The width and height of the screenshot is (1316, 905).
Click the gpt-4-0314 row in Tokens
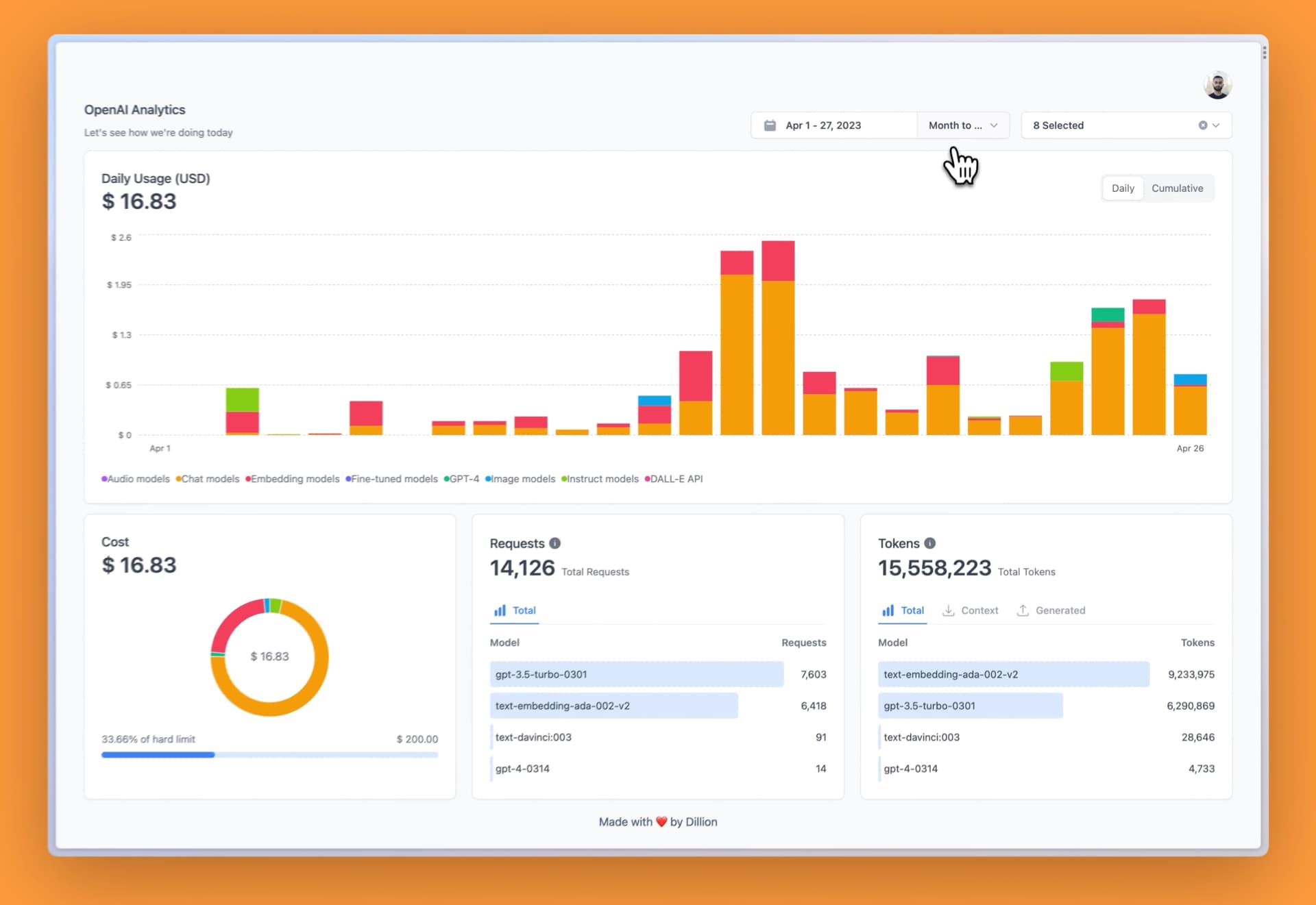coord(1046,769)
